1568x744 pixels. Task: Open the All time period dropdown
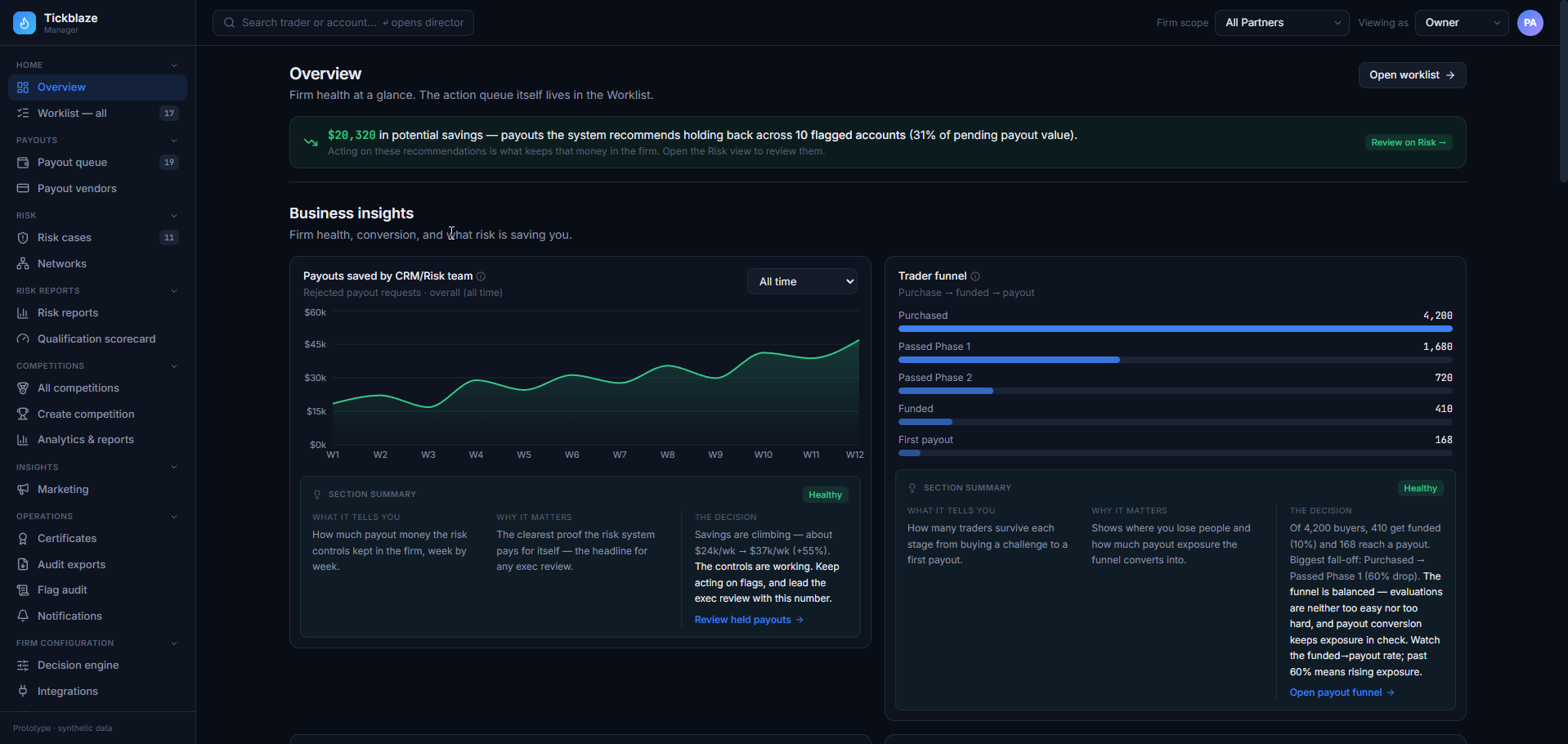[803, 281]
